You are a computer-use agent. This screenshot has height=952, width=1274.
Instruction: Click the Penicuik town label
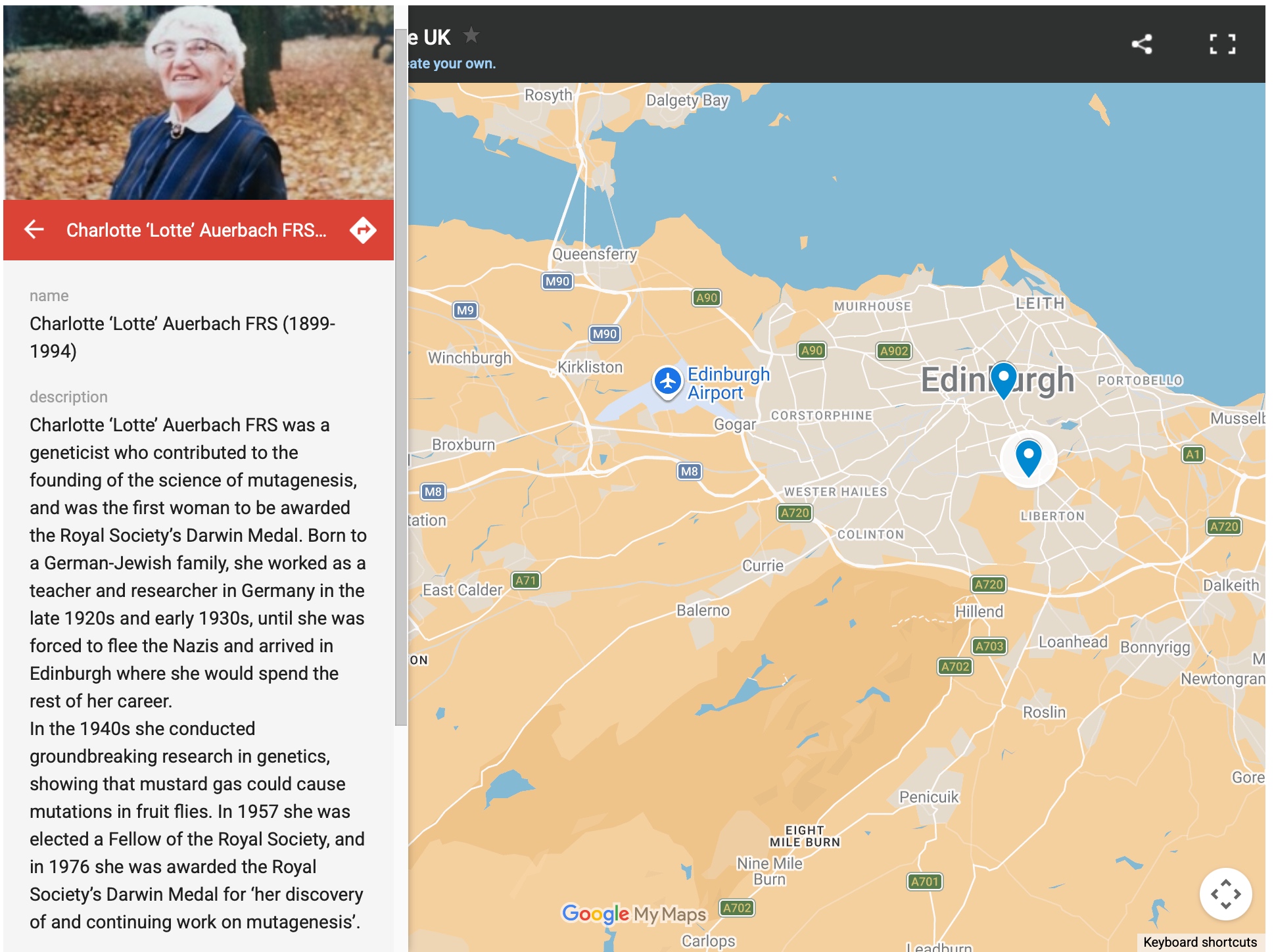point(928,797)
